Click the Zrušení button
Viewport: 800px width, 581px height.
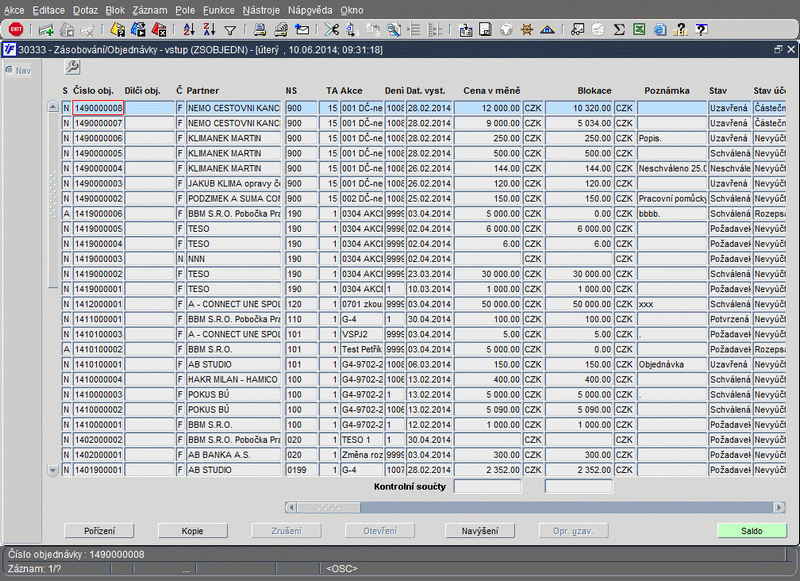[286, 531]
